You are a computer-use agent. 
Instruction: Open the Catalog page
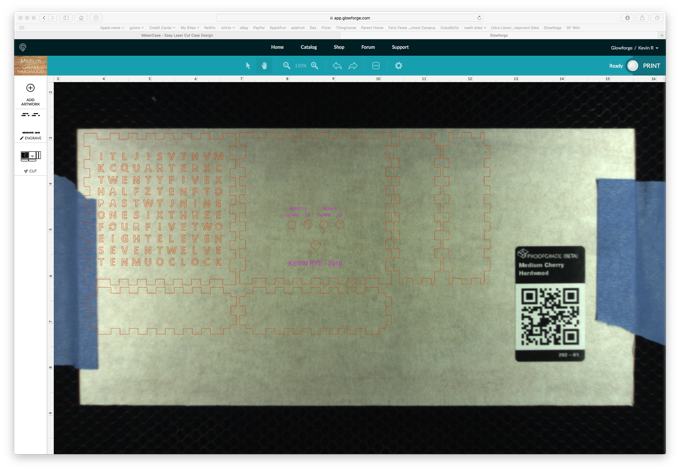click(309, 47)
